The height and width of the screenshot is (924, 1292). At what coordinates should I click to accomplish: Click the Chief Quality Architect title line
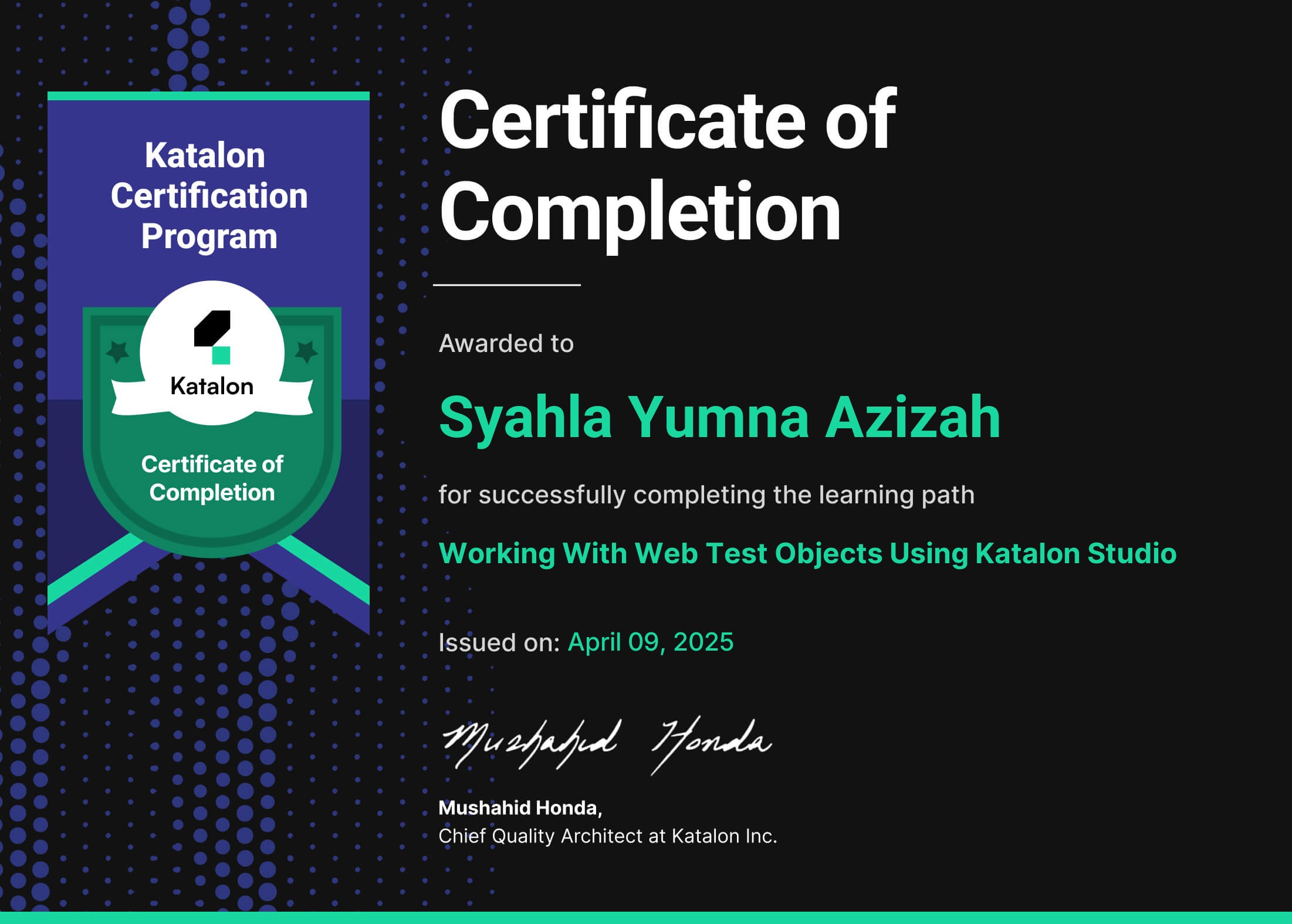[607, 836]
